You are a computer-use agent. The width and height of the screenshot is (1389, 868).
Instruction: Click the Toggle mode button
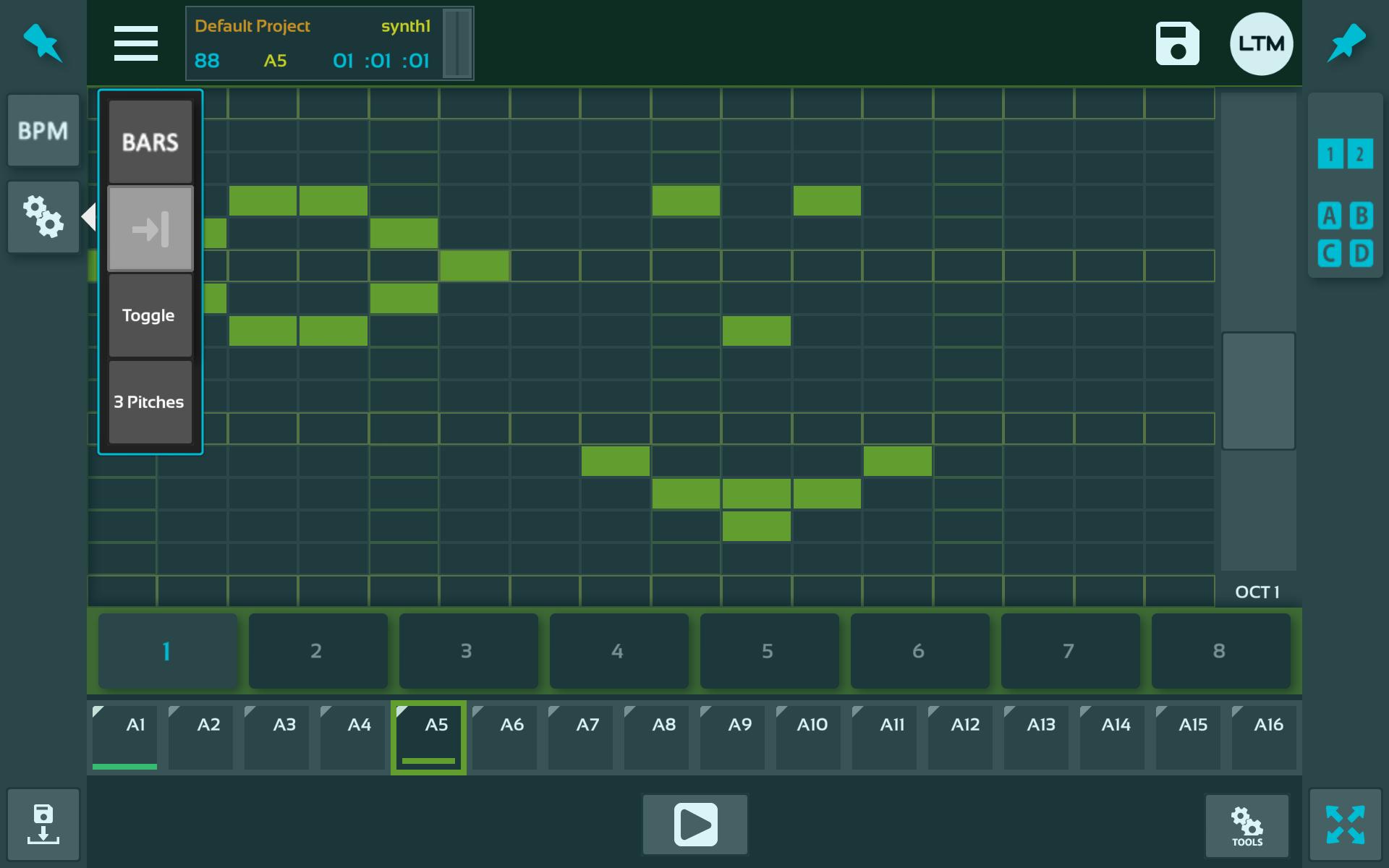(x=150, y=315)
